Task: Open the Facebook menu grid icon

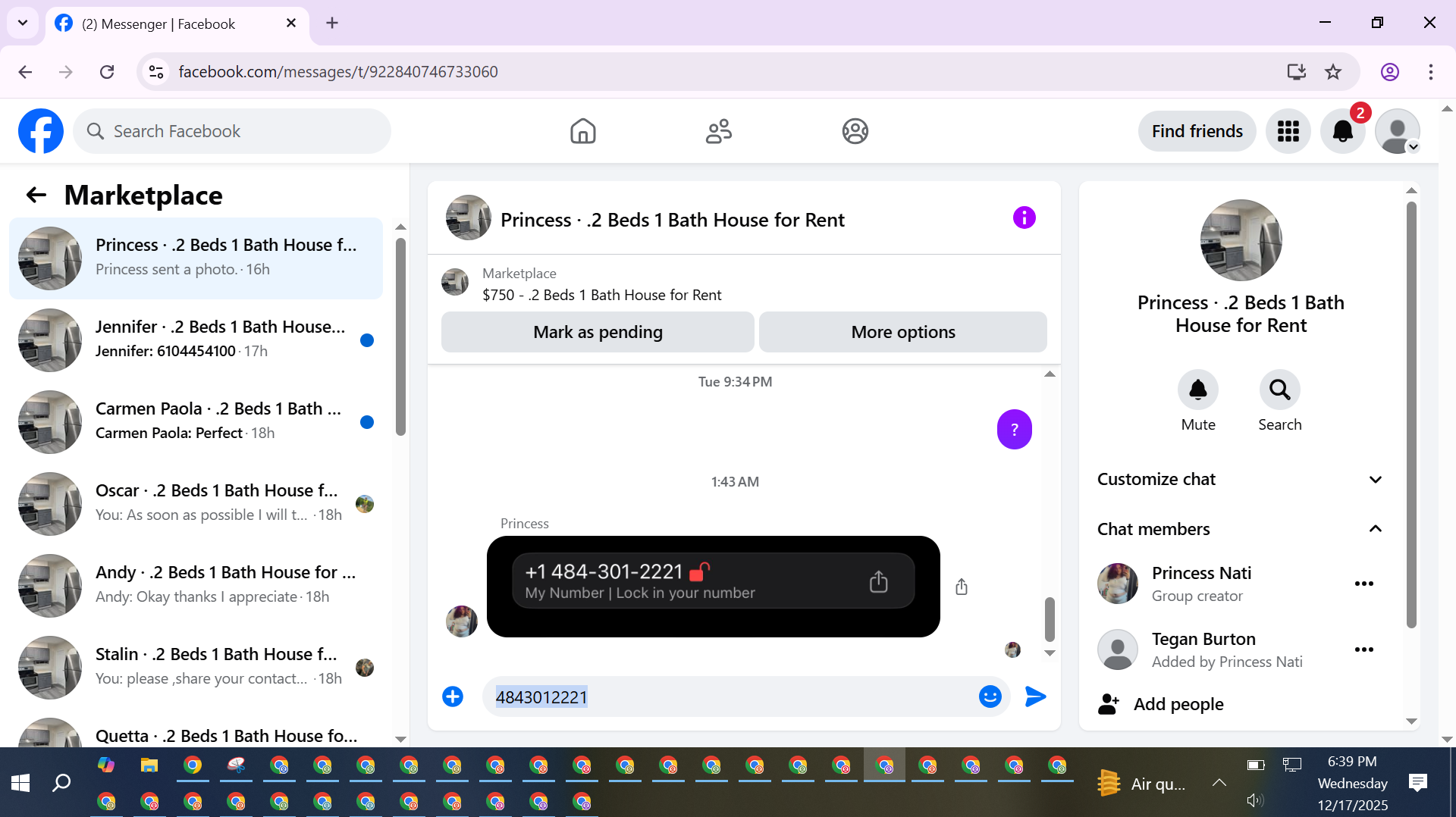Action: coord(1288,131)
